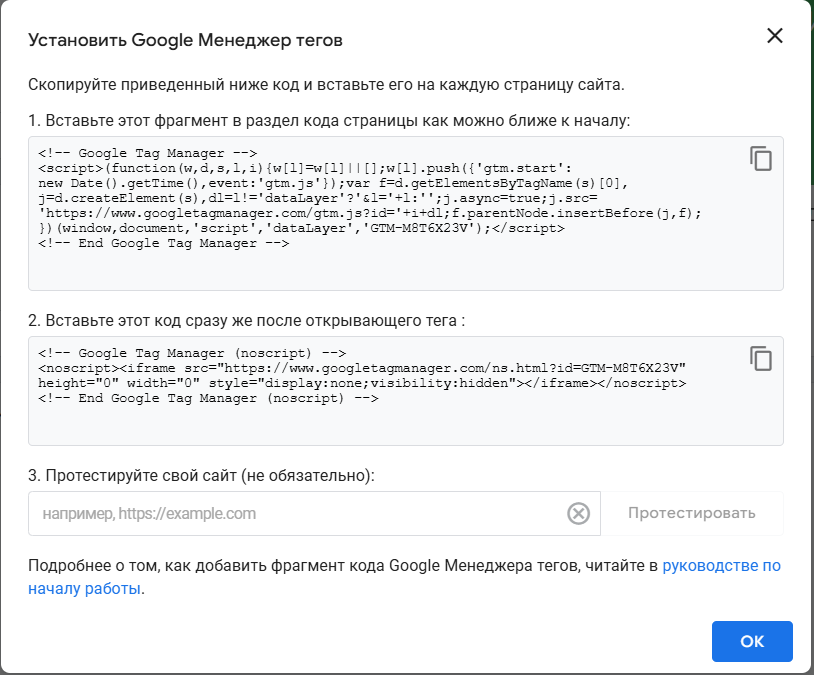Close the Tag Manager install dialog
This screenshot has width=814, height=675.
[775, 36]
